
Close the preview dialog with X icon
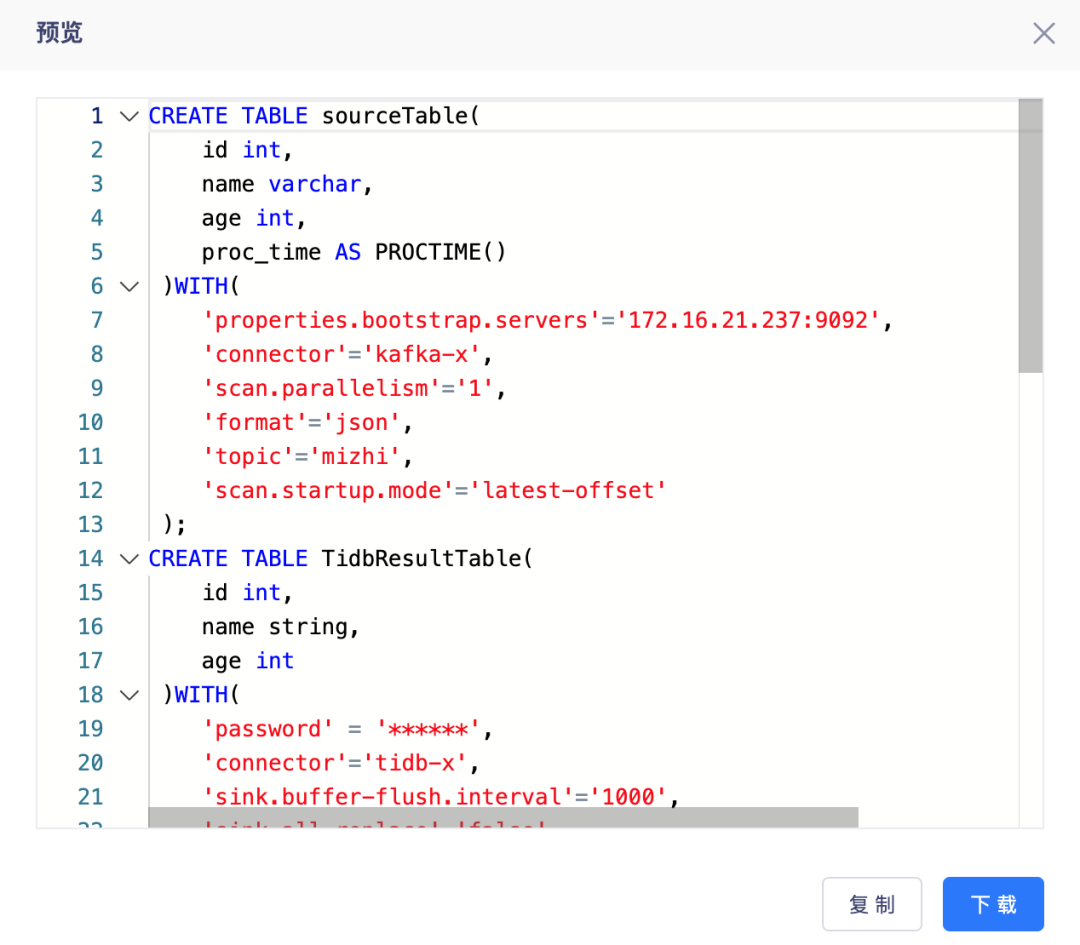point(1043,33)
